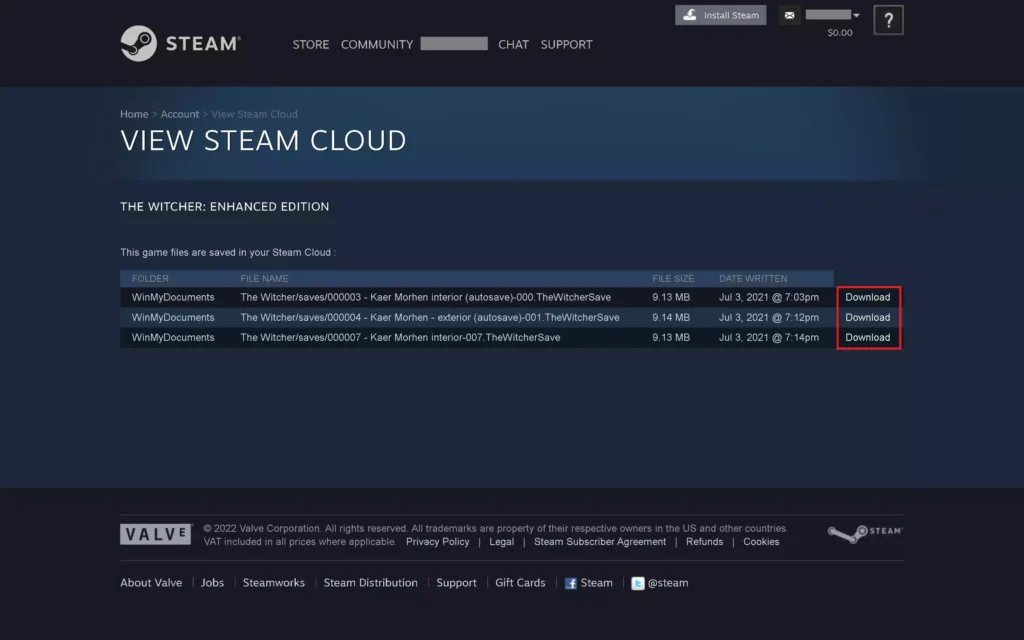
Task: Open the Privacy Policy link
Action: pyautogui.click(x=438, y=542)
